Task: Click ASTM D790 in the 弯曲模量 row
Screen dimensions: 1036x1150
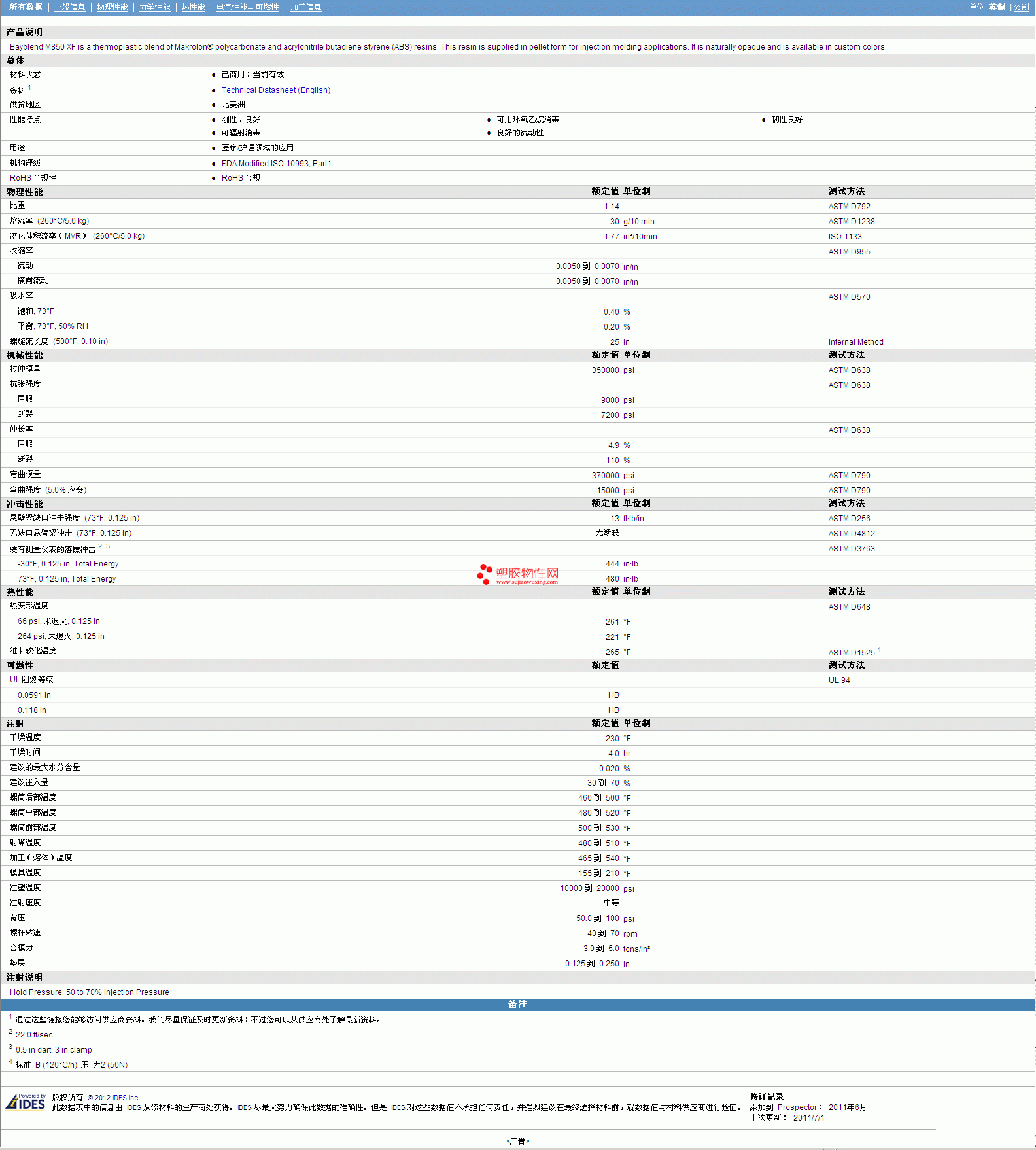Action: [849, 476]
